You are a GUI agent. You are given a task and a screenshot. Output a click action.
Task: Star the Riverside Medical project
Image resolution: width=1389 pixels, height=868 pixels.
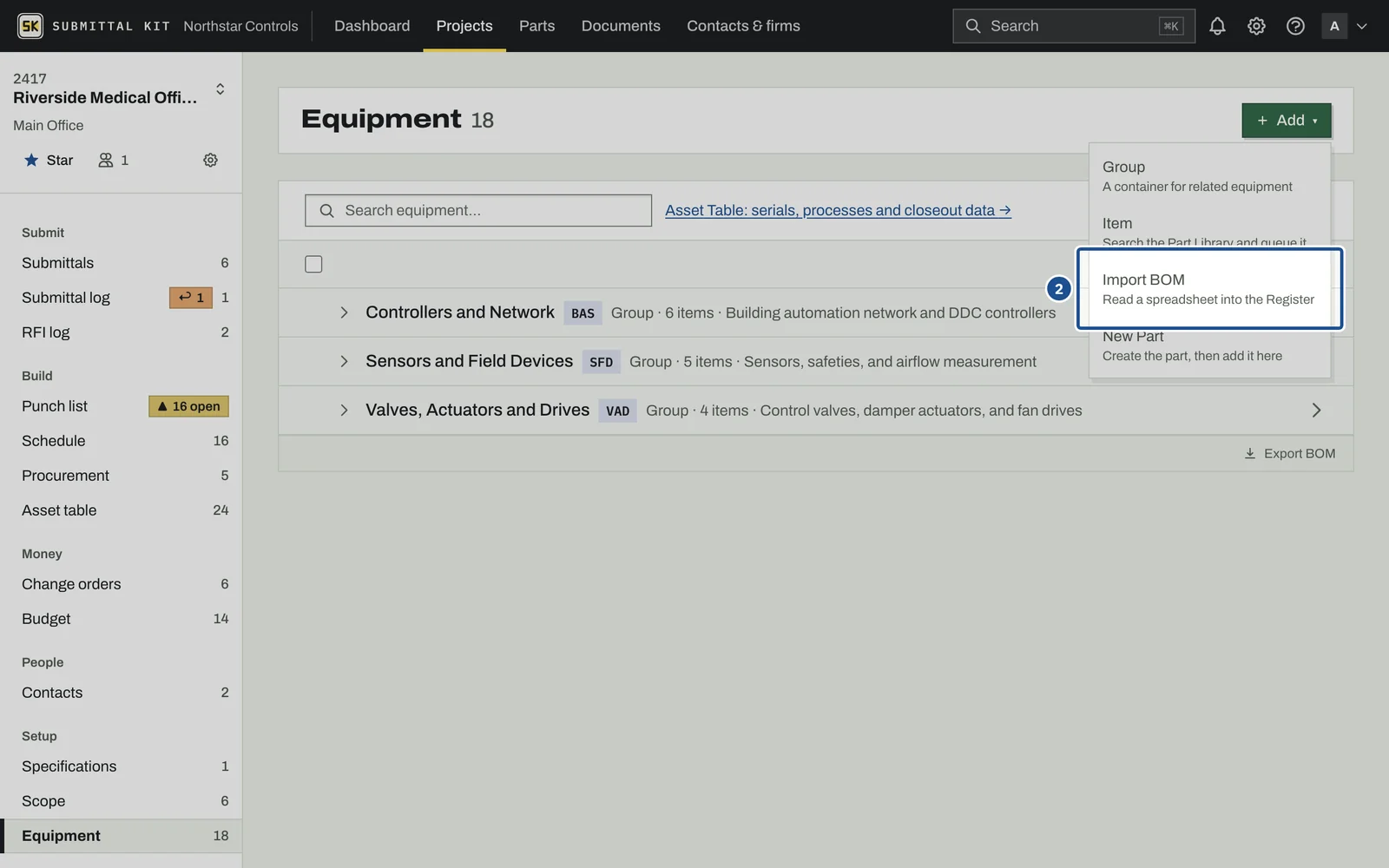point(49,160)
